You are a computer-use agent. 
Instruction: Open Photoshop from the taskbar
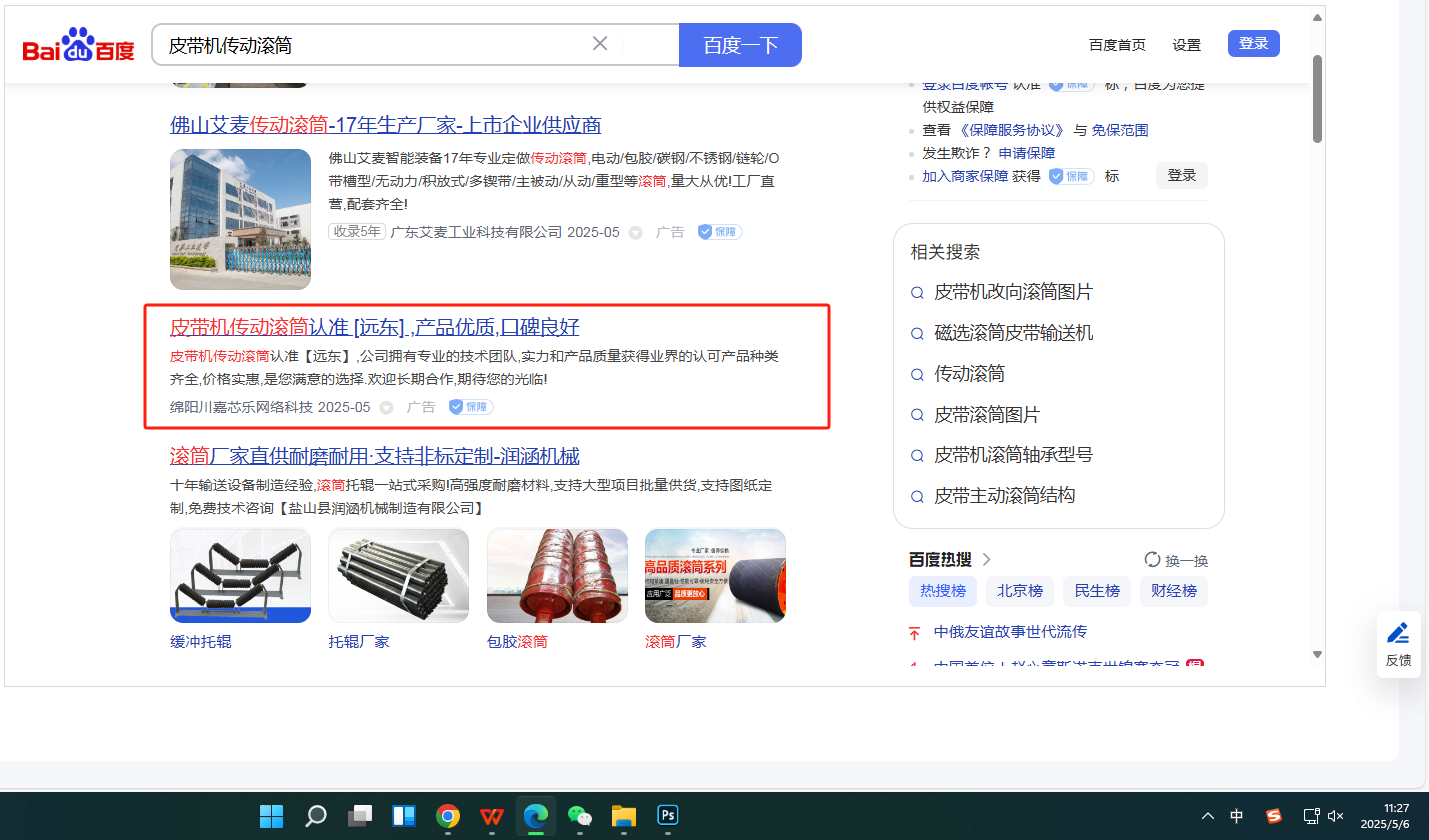(667, 816)
